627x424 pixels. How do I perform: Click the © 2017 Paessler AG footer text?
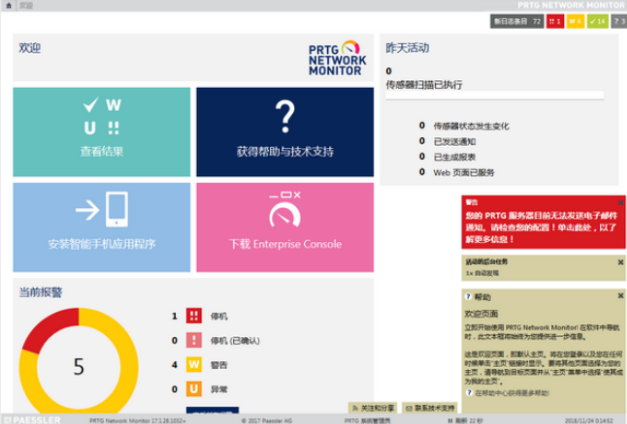click(267, 421)
